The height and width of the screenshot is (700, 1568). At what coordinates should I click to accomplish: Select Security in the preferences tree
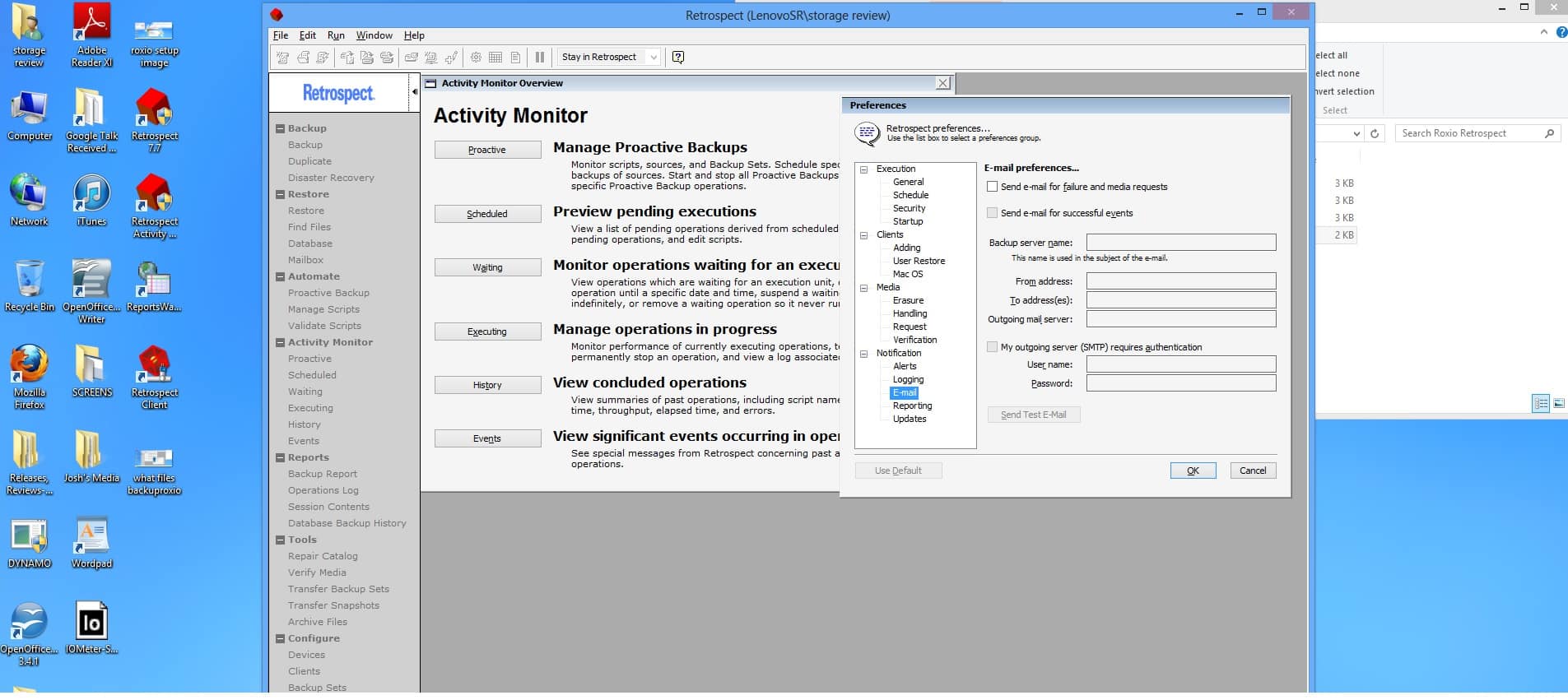[x=909, y=208]
